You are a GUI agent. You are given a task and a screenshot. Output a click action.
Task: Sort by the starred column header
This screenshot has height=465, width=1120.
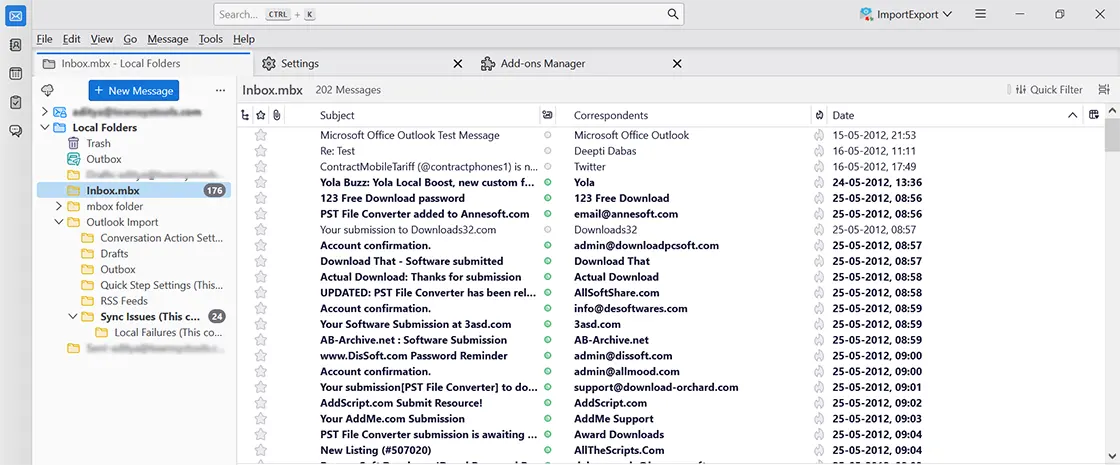coord(261,115)
